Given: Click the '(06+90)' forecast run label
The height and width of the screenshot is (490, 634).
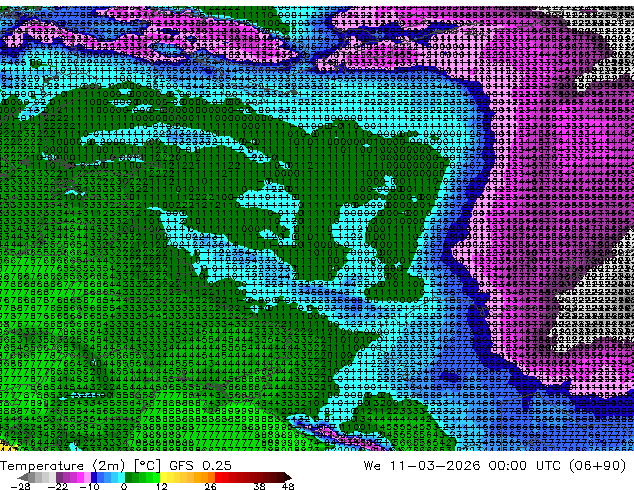Looking at the screenshot, I should pos(600,466).
